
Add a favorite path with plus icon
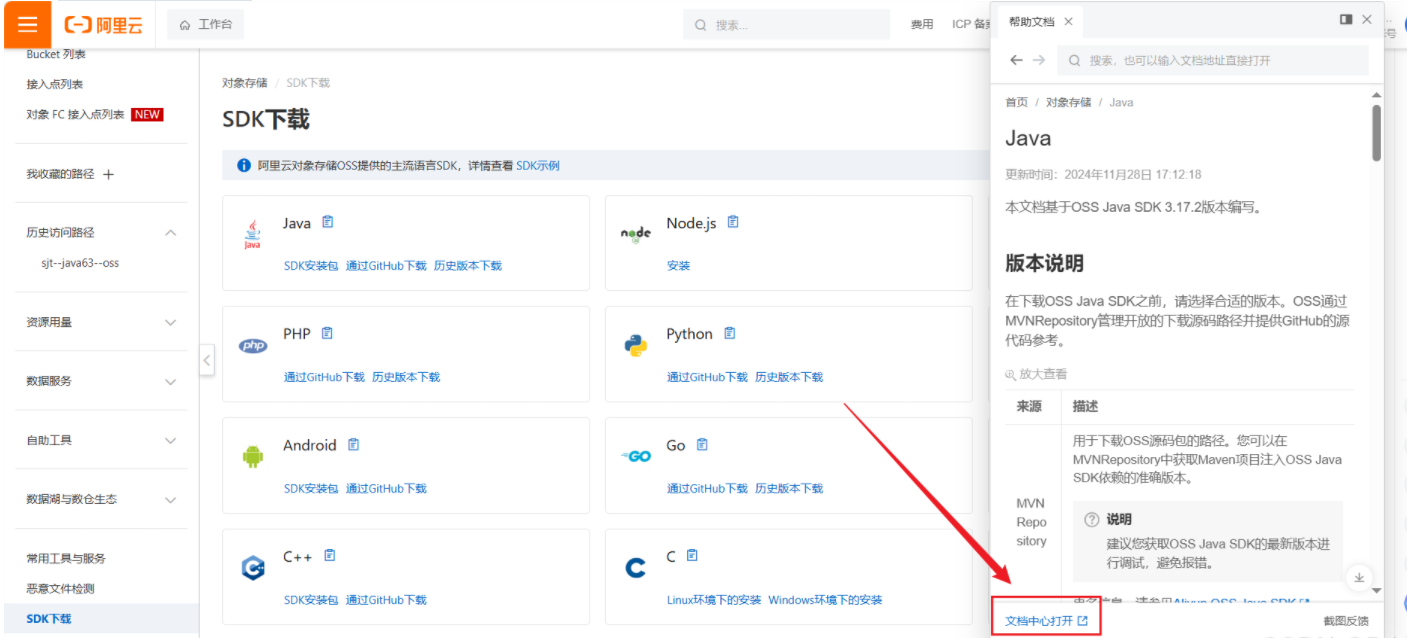[109, 174]
